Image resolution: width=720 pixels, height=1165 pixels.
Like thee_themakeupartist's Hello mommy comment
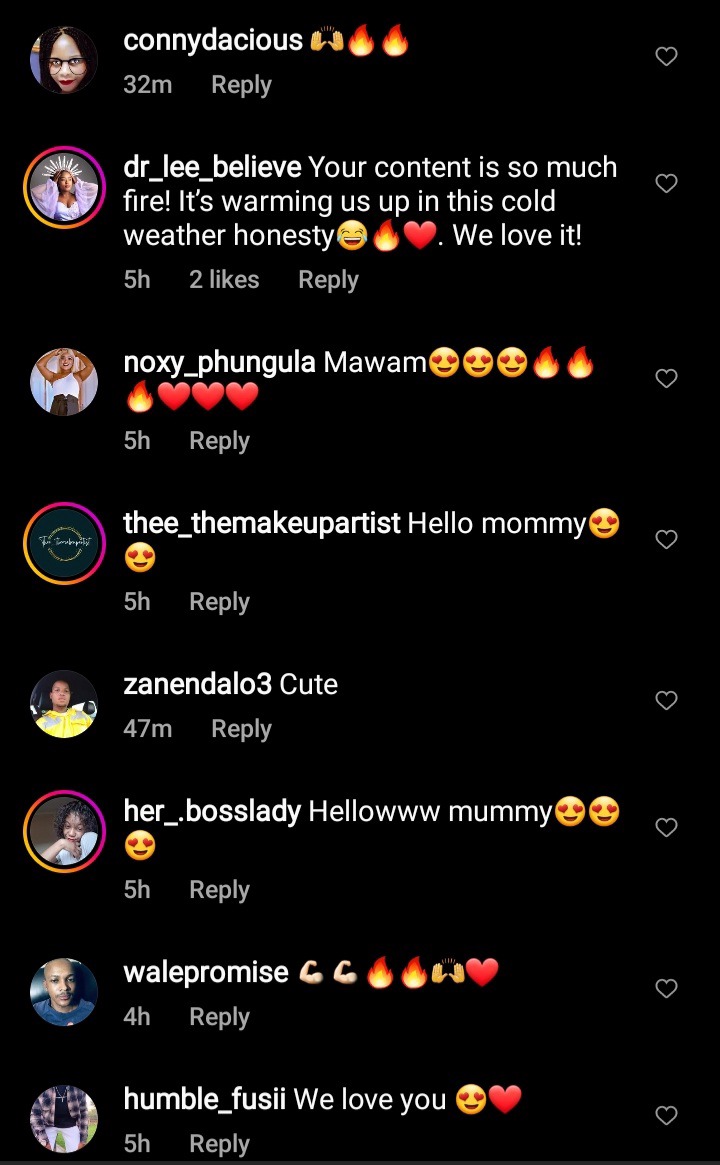[x=667, y=539]
